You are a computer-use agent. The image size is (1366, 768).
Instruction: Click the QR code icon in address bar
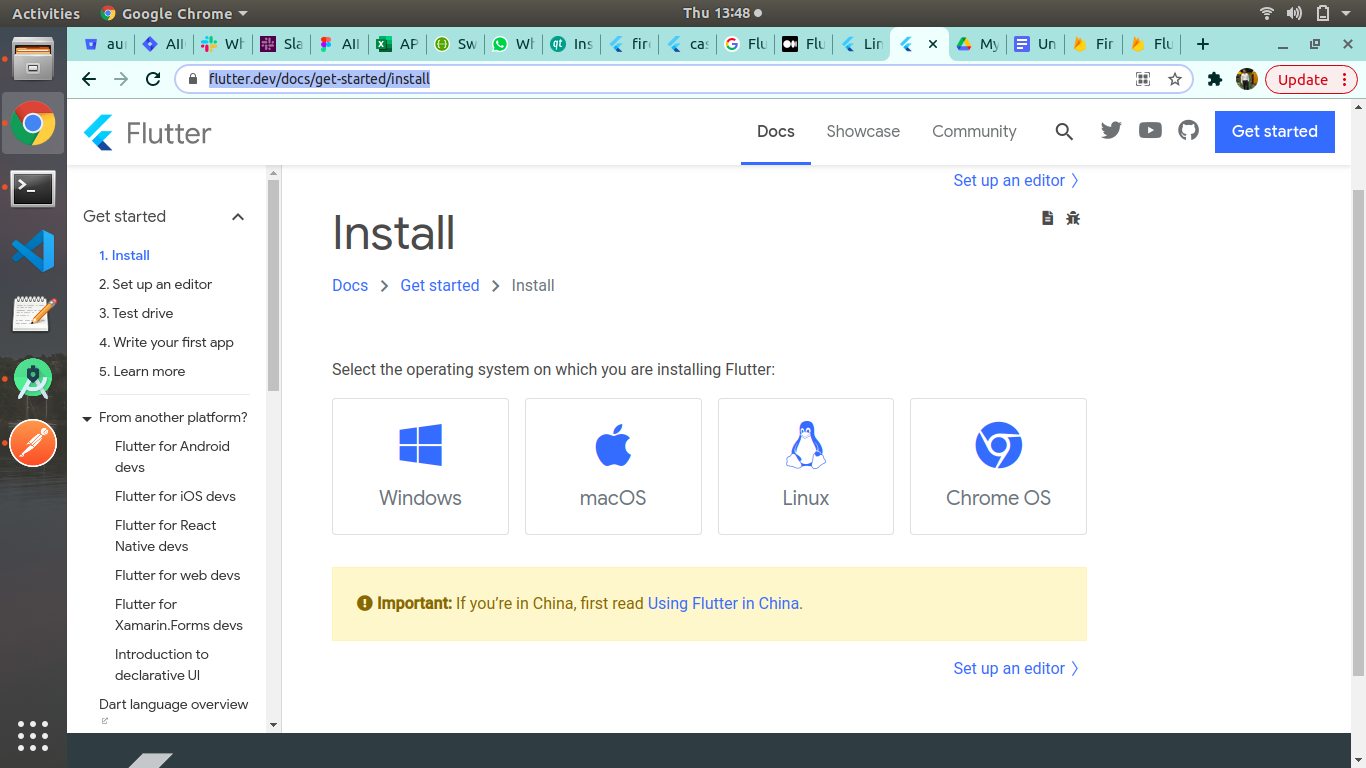coord(1143,79)
